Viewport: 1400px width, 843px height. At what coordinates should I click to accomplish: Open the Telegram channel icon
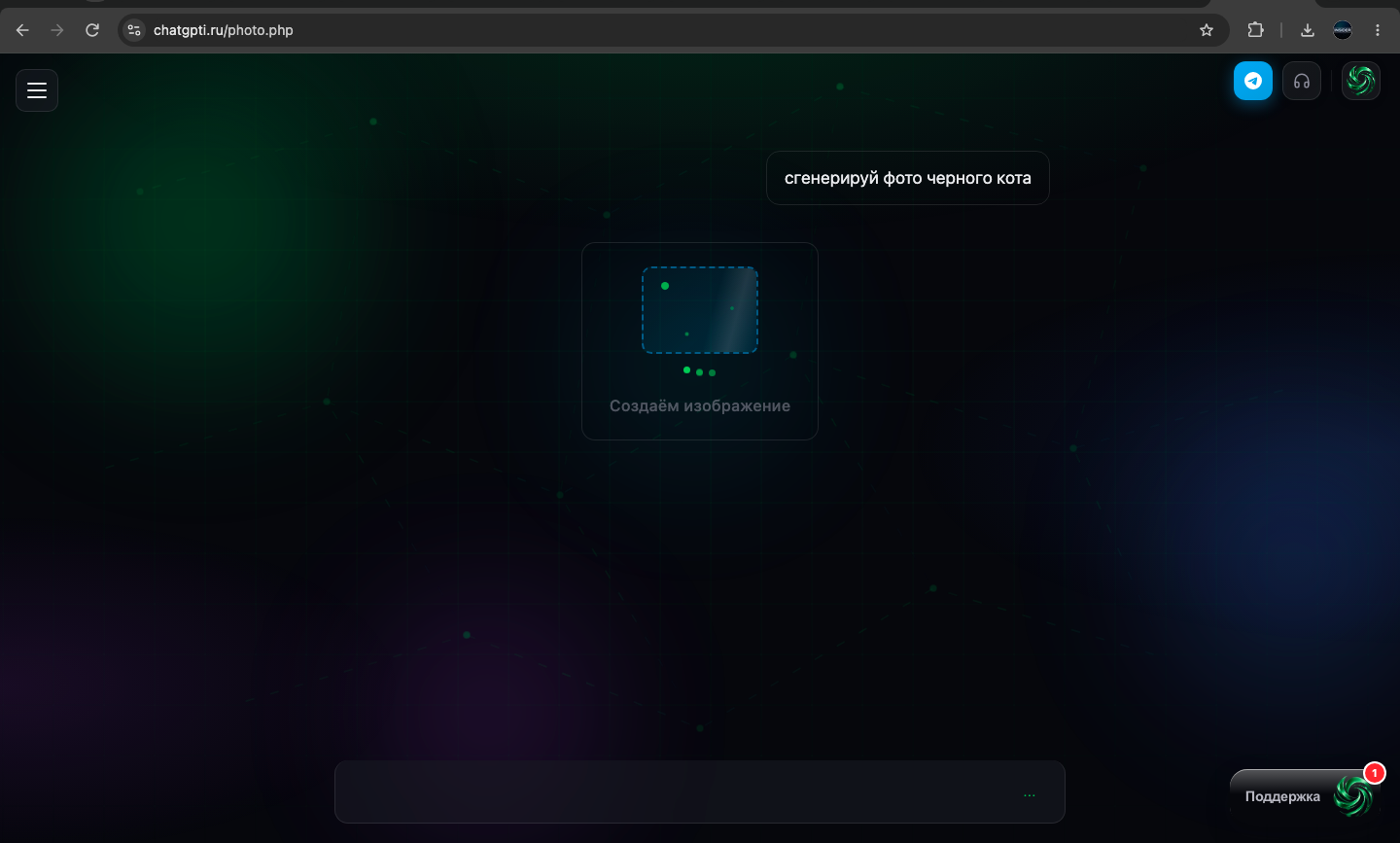[x=1253, y=81]
